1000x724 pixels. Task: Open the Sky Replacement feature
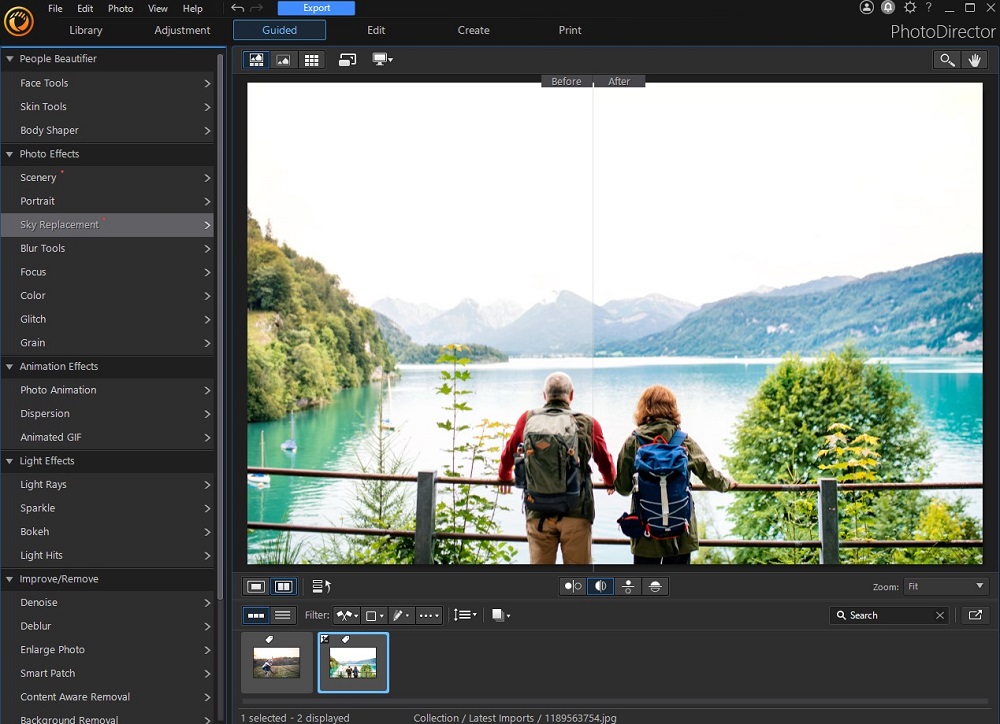click(108, 224)
